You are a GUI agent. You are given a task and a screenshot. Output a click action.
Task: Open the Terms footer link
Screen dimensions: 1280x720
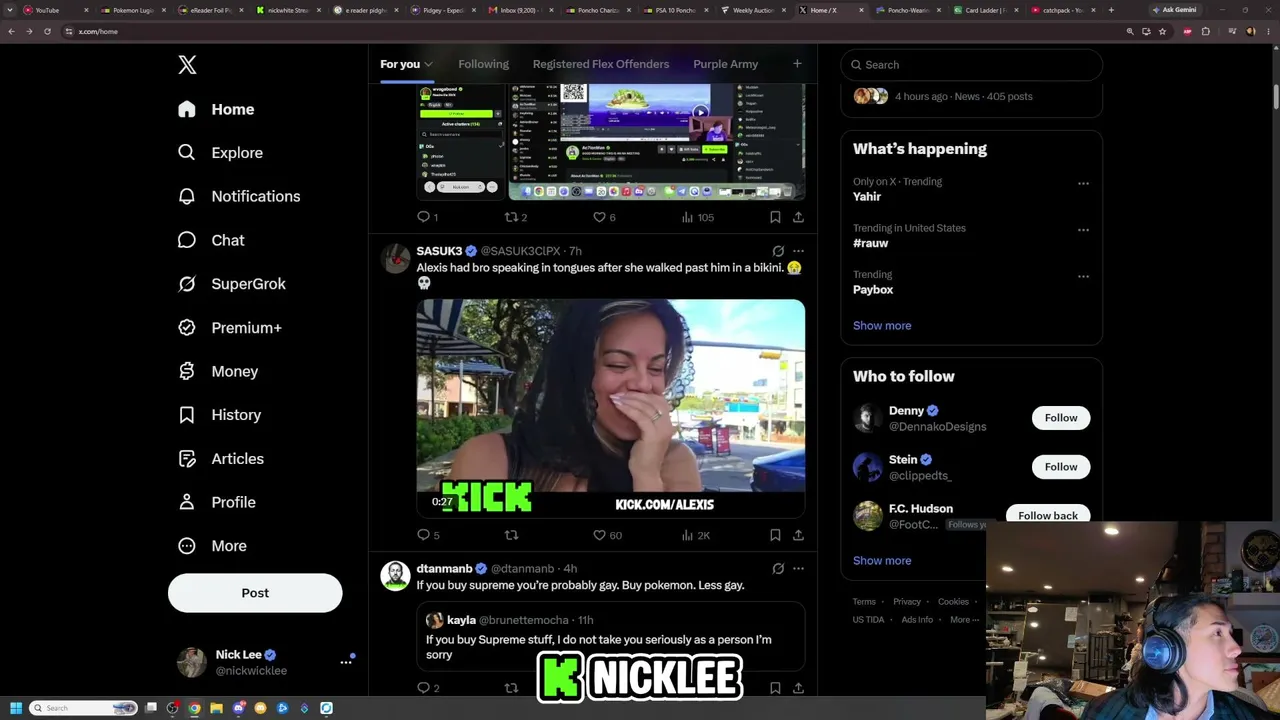pos(864,602)
